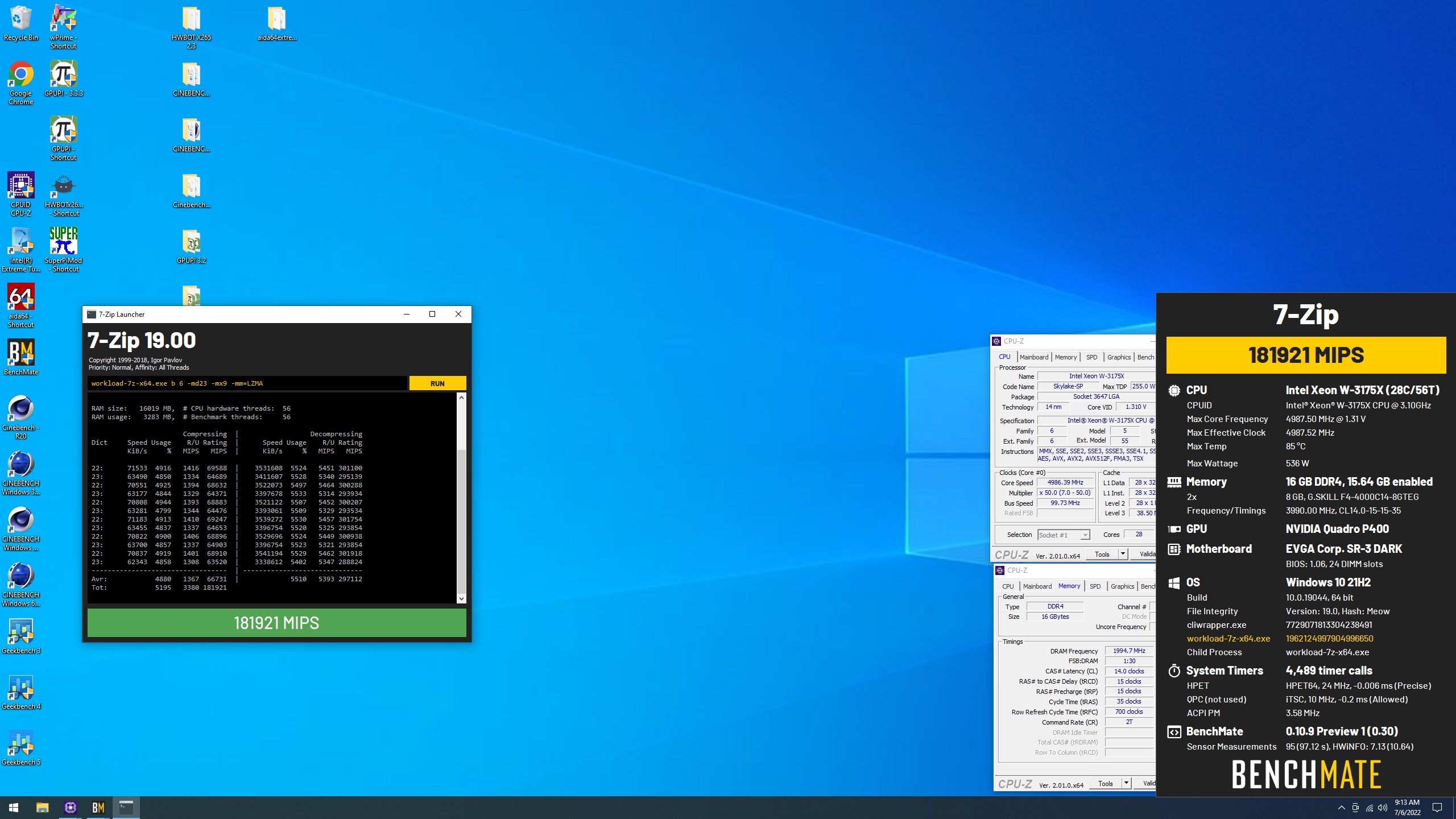Click the yellow 181921 MIPS BenchMate score
The height and width of the screenshot is (819, 1456).
tap(1306, 355)
